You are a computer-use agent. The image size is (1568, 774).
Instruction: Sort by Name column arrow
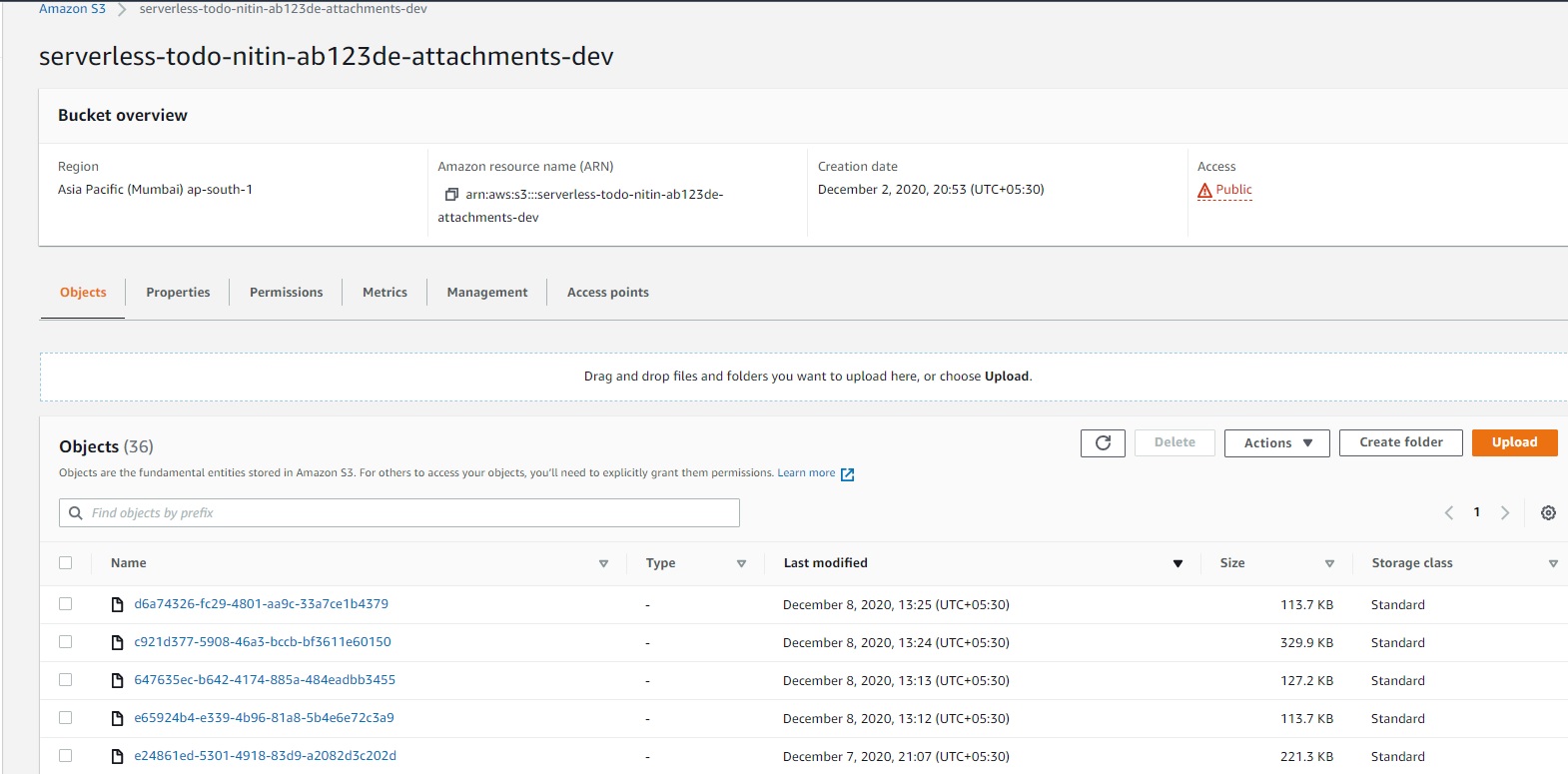tap(603, 564)
